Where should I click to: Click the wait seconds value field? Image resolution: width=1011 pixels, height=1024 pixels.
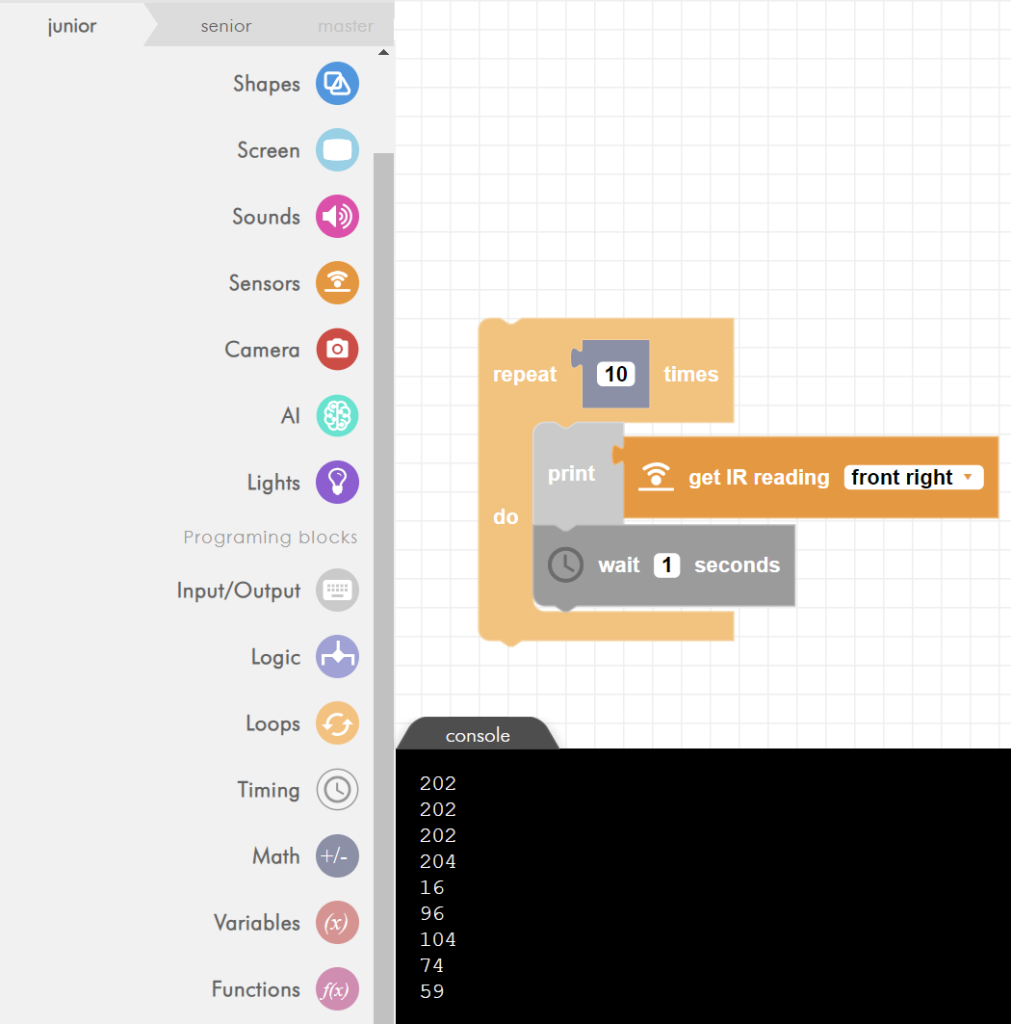tap(667, 565)
